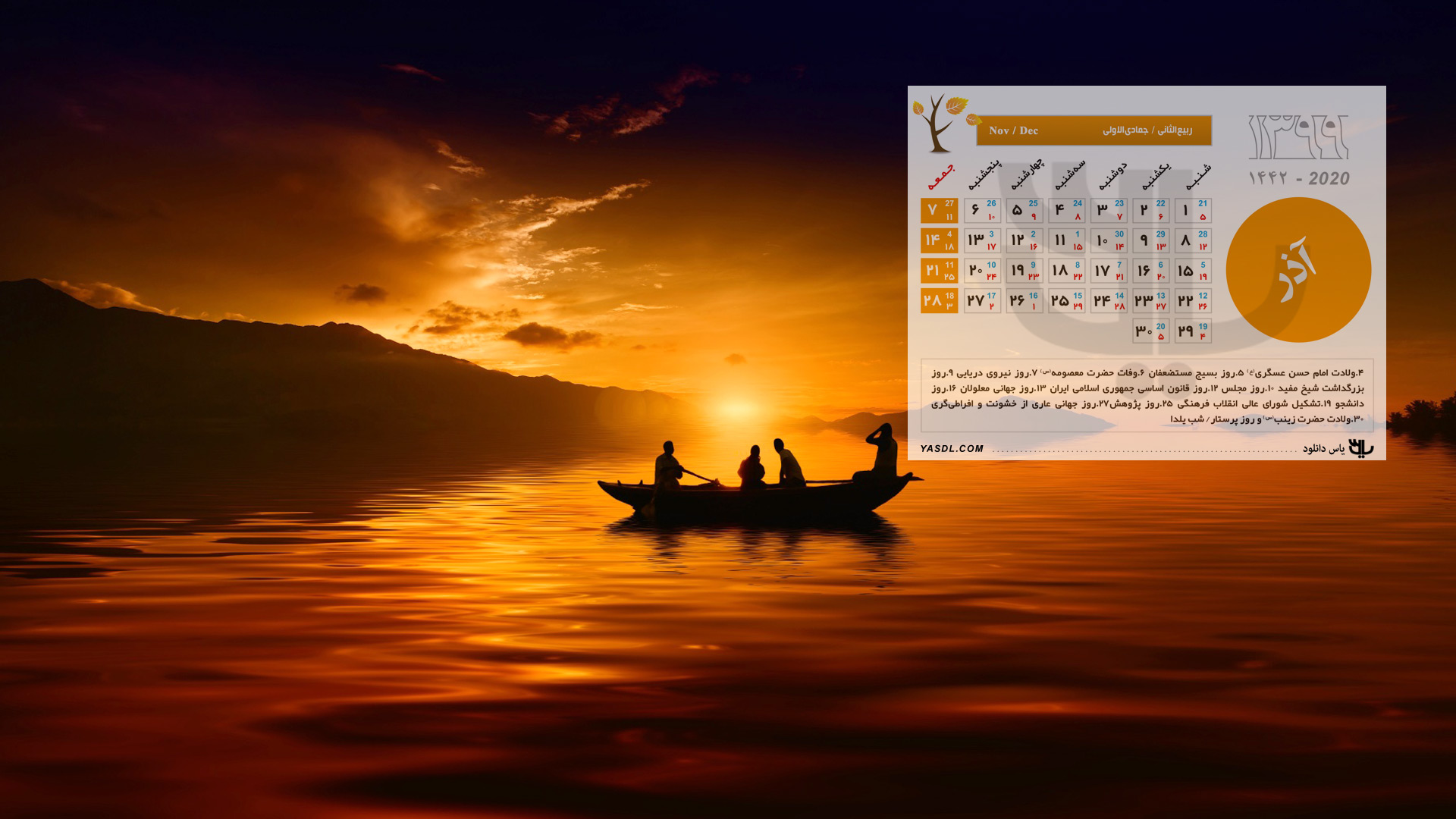Select day ۲۶ in the calendar grid
Image resolution: width=1456 pixels, height=819 pixels.
(1025, 301)
